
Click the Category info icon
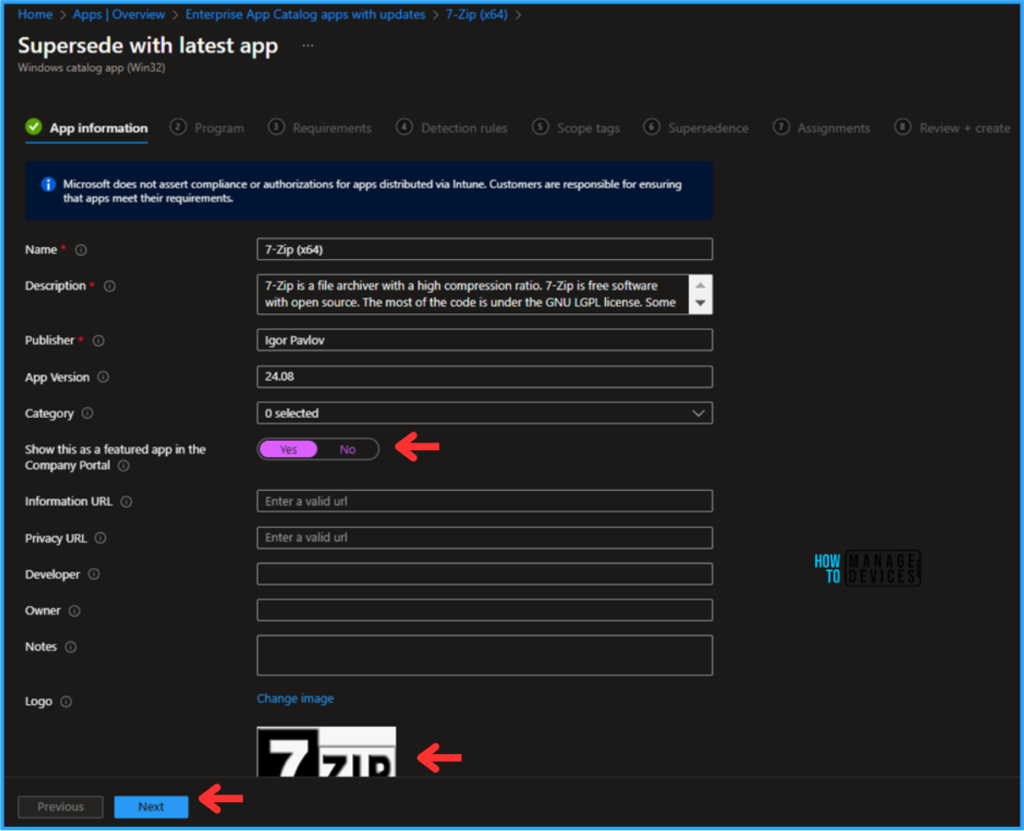[88, 414]
